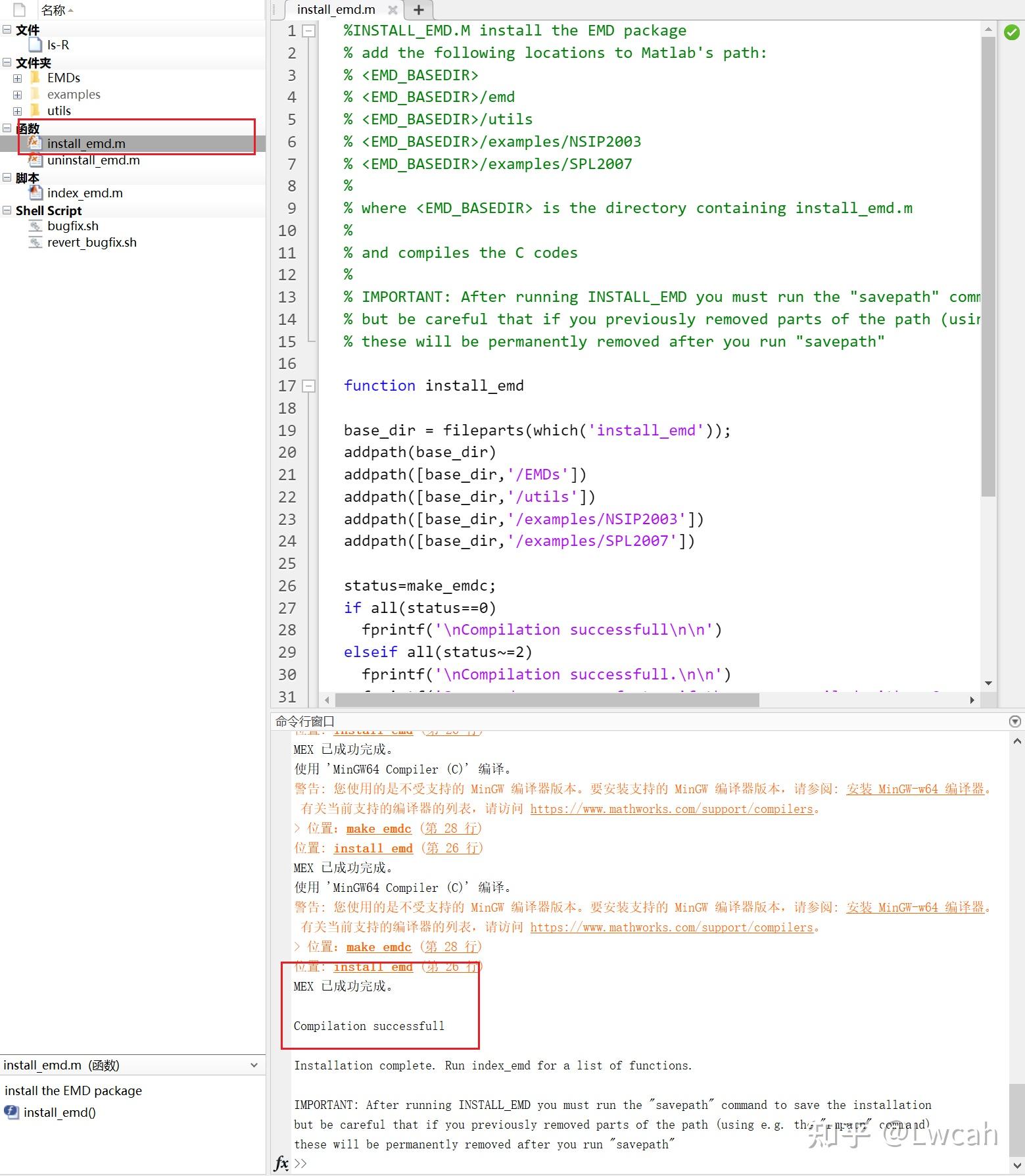Collapse the Shell Script group
This screenshot has height=1176, width=1025.
[7, 210]
